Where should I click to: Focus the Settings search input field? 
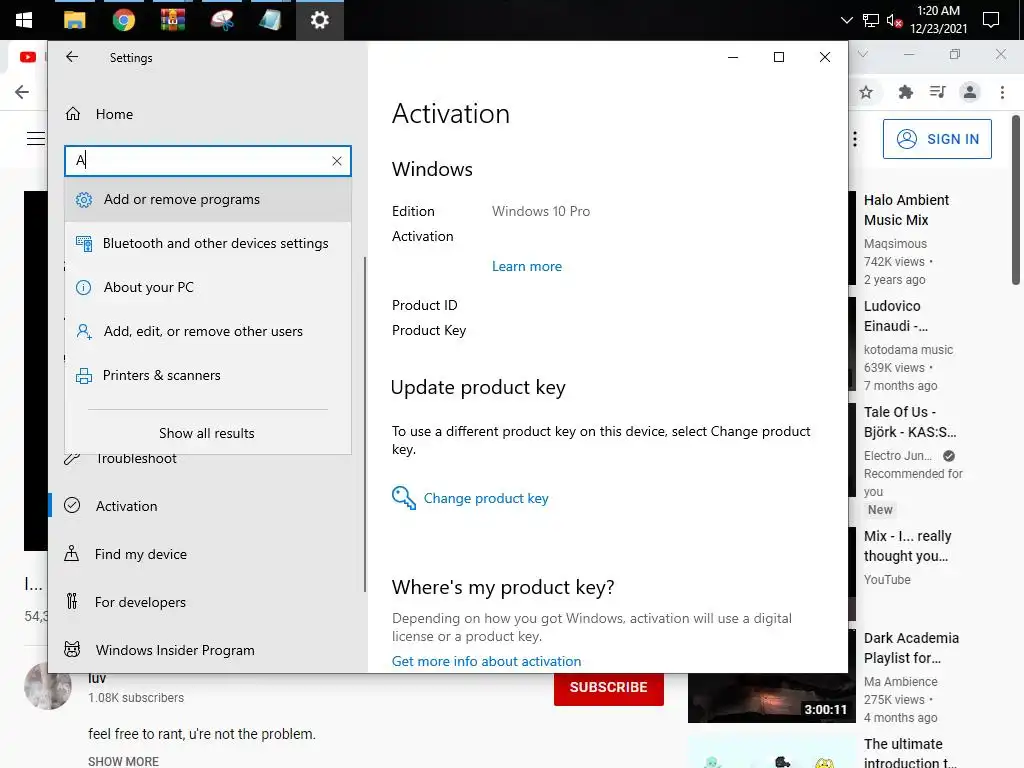coord(208,161)
